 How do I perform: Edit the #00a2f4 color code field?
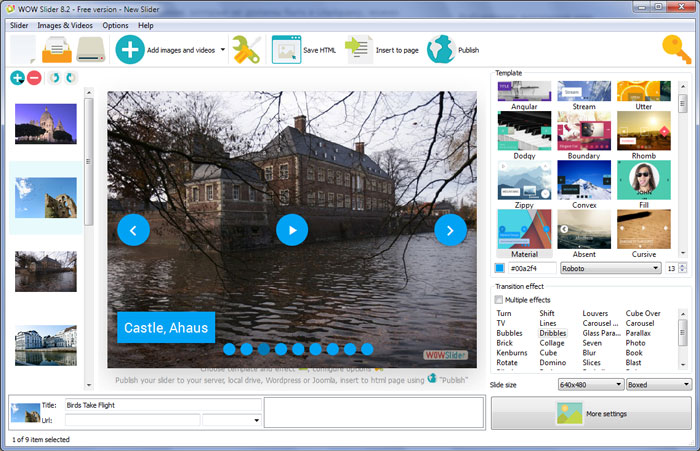[533, 268]
